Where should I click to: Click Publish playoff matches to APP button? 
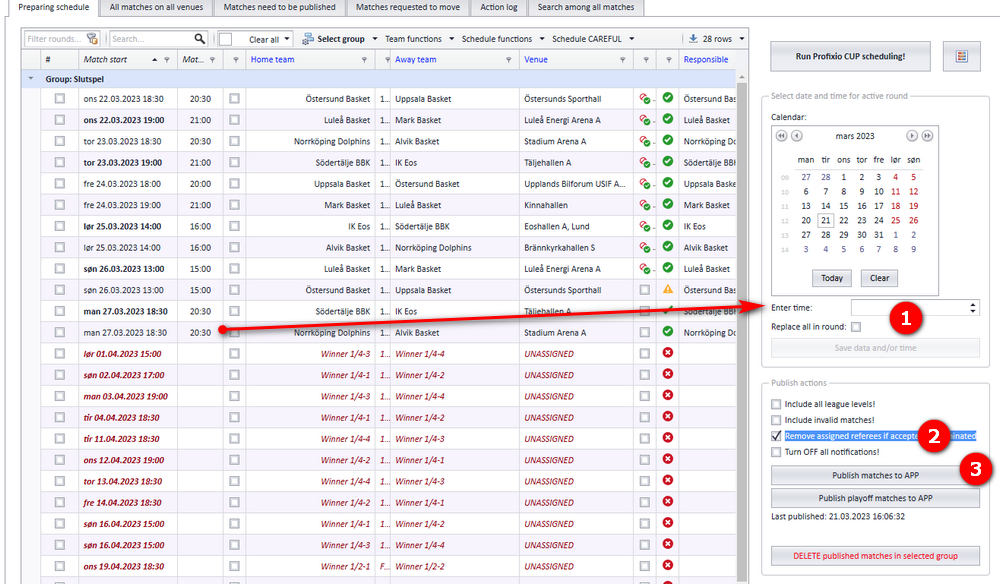875,498
